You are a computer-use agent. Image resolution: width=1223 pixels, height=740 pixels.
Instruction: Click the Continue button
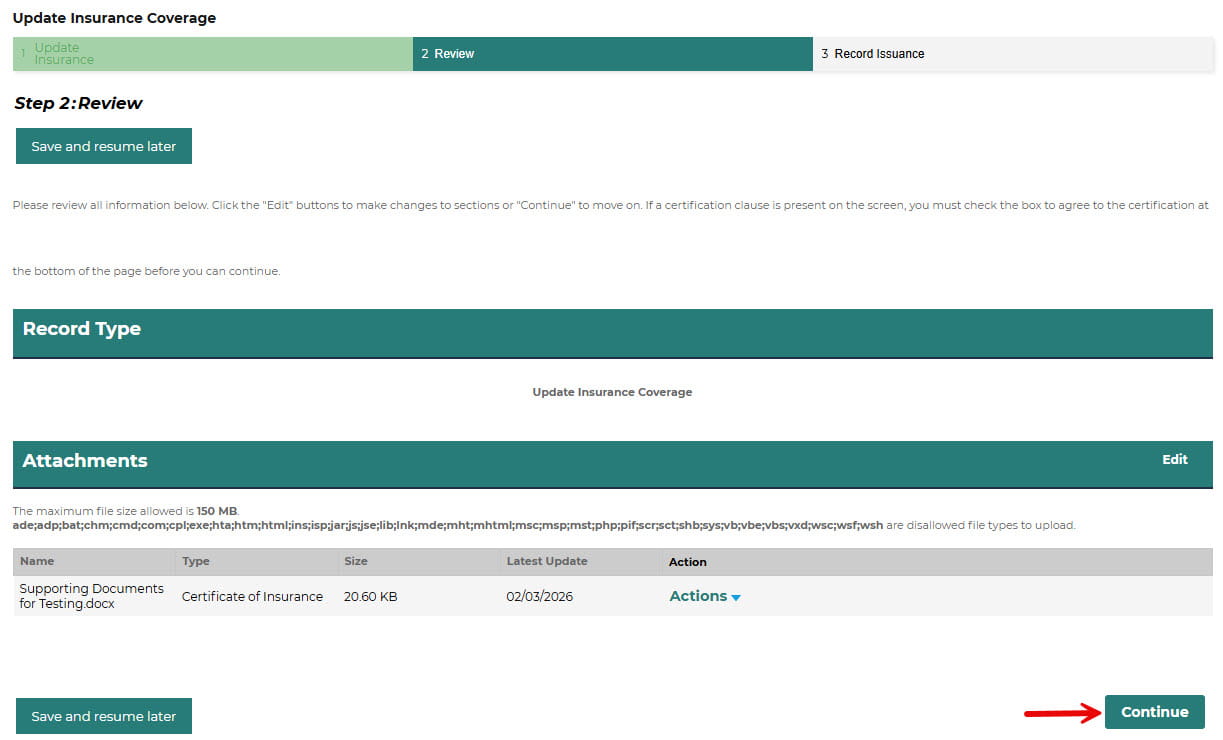1154,712
